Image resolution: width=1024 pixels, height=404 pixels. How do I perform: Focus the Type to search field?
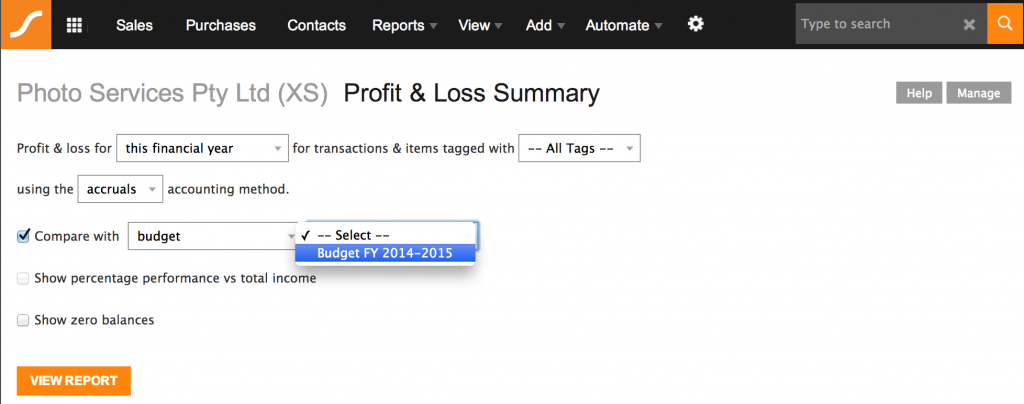click(878, 24)
